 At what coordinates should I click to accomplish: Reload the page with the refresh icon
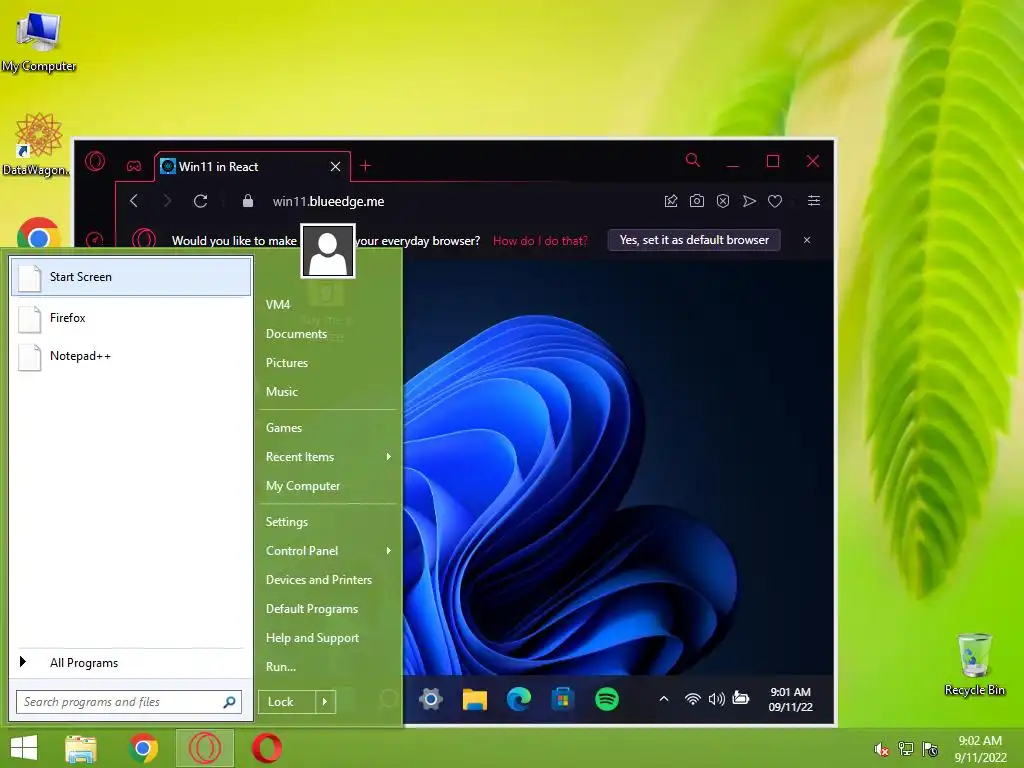point(200,201)
